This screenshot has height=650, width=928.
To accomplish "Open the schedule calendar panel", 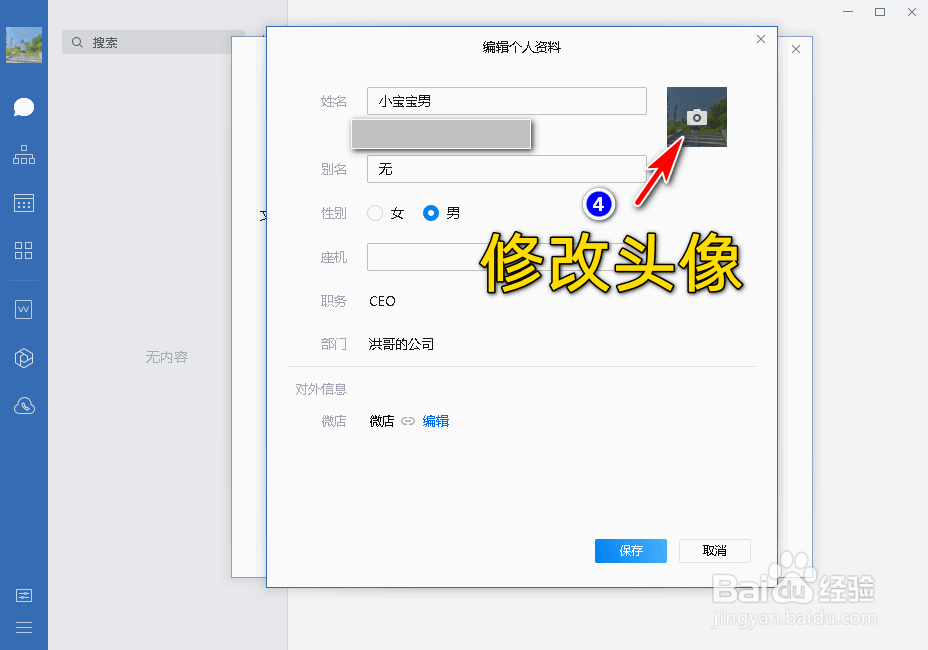I will pos(24,203).
